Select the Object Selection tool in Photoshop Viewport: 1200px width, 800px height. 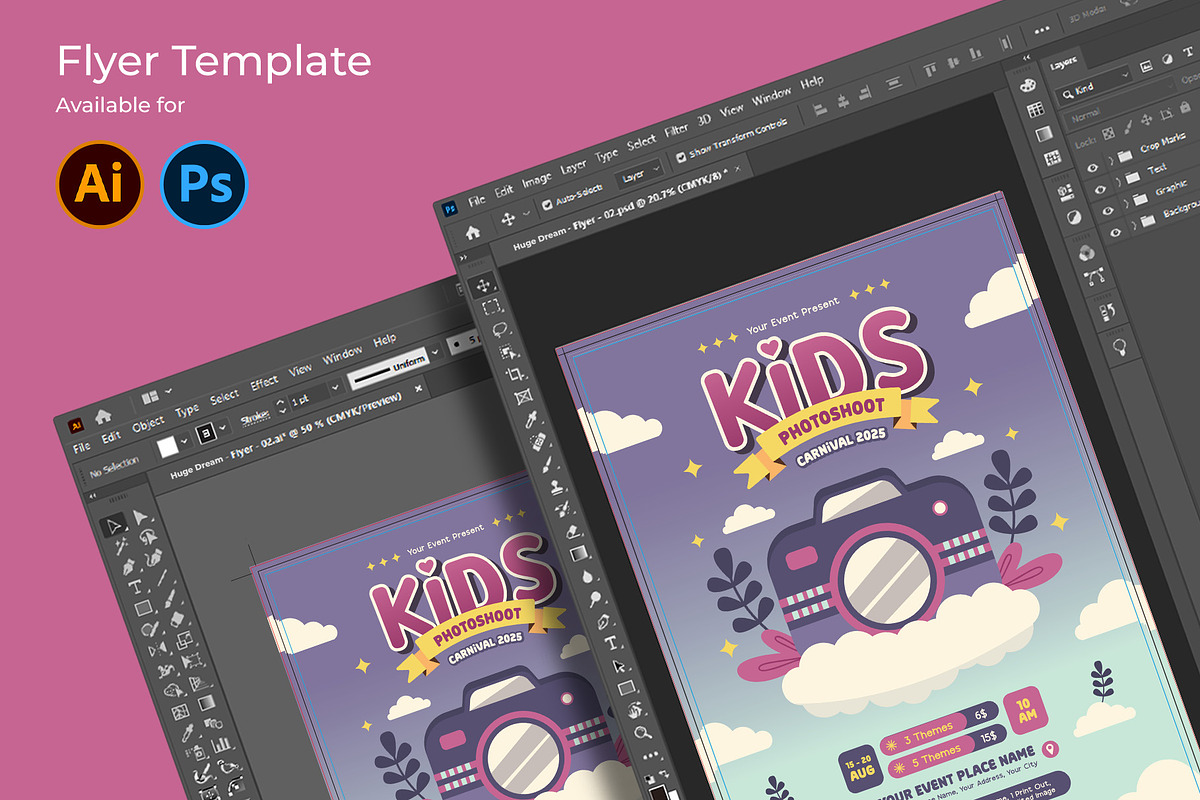pos(508,351)
